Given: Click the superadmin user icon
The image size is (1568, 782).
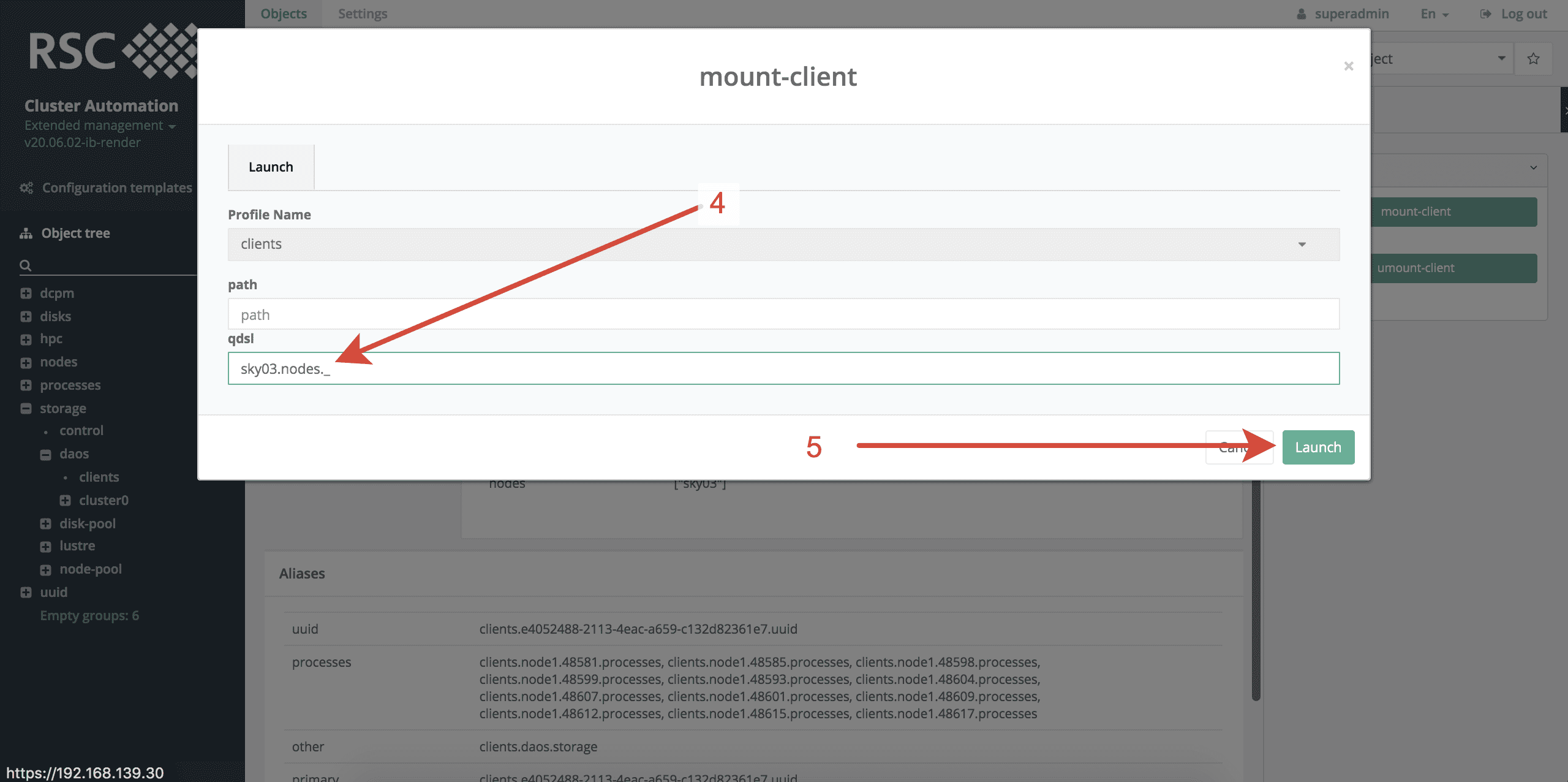Looking at the screenshot, I should (1302, 13).
